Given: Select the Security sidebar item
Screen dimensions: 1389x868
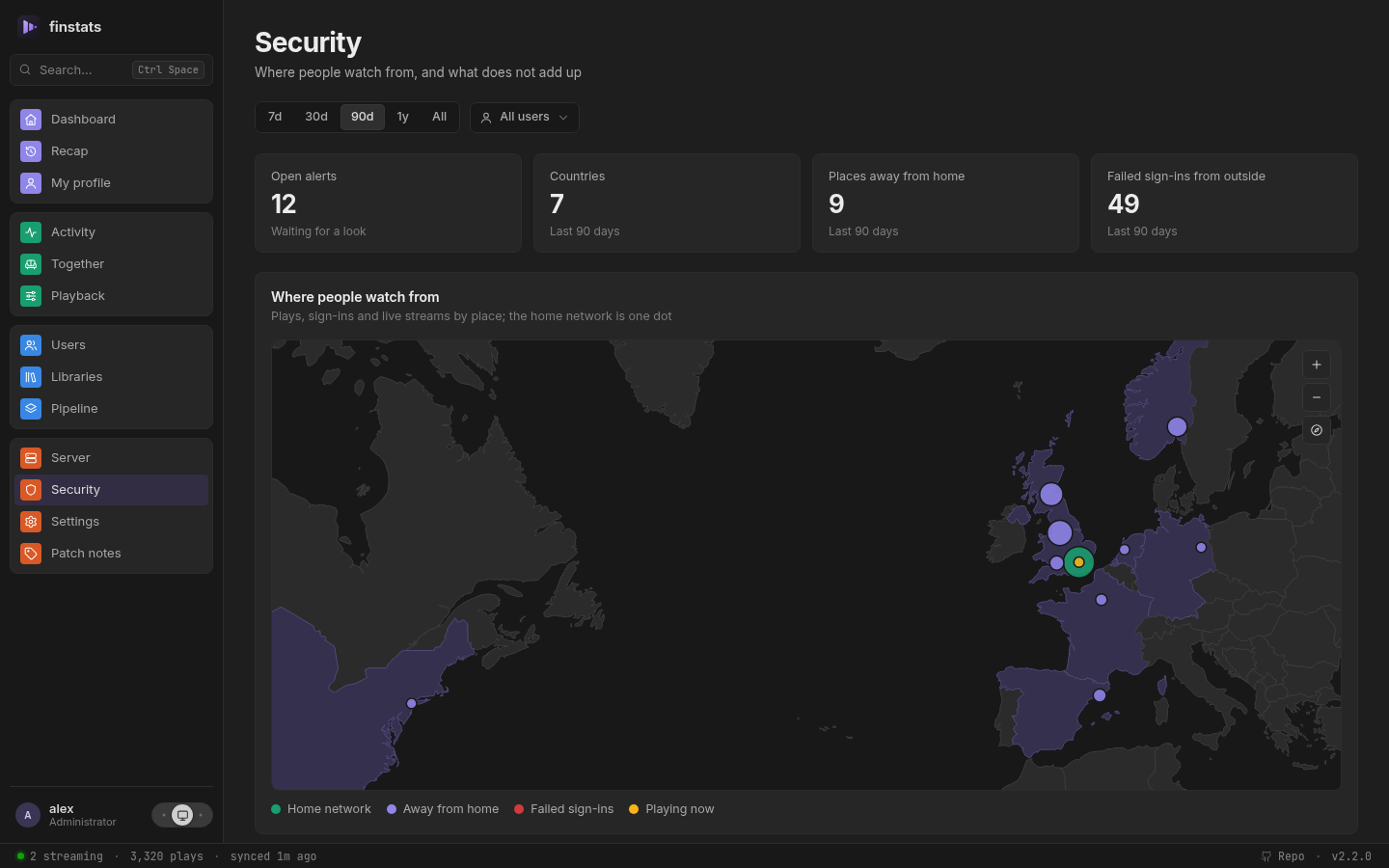Looking at the screenshot, I should pos(112,490).
